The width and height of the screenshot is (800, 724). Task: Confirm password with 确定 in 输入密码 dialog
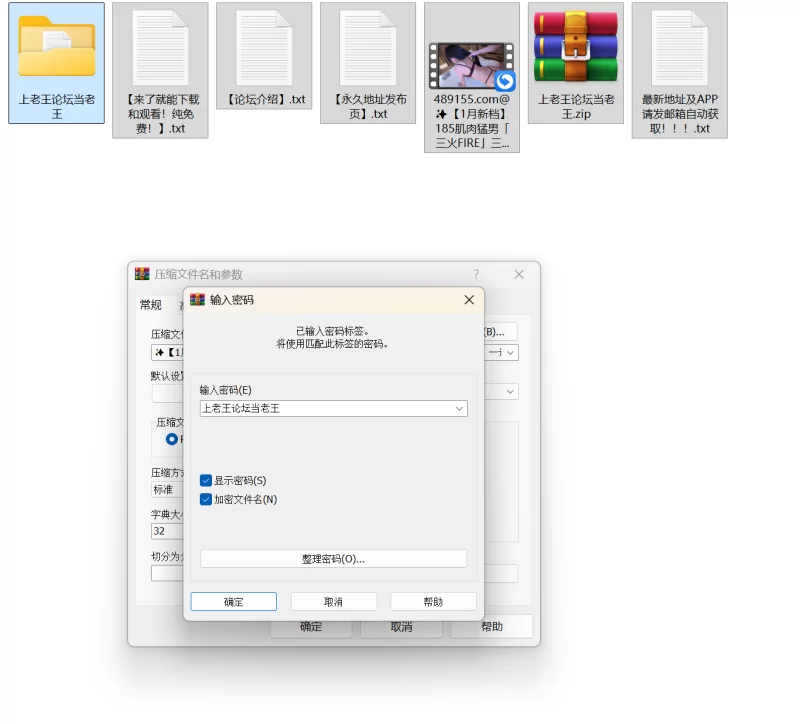pyautogui.click(x=234, y=602)
